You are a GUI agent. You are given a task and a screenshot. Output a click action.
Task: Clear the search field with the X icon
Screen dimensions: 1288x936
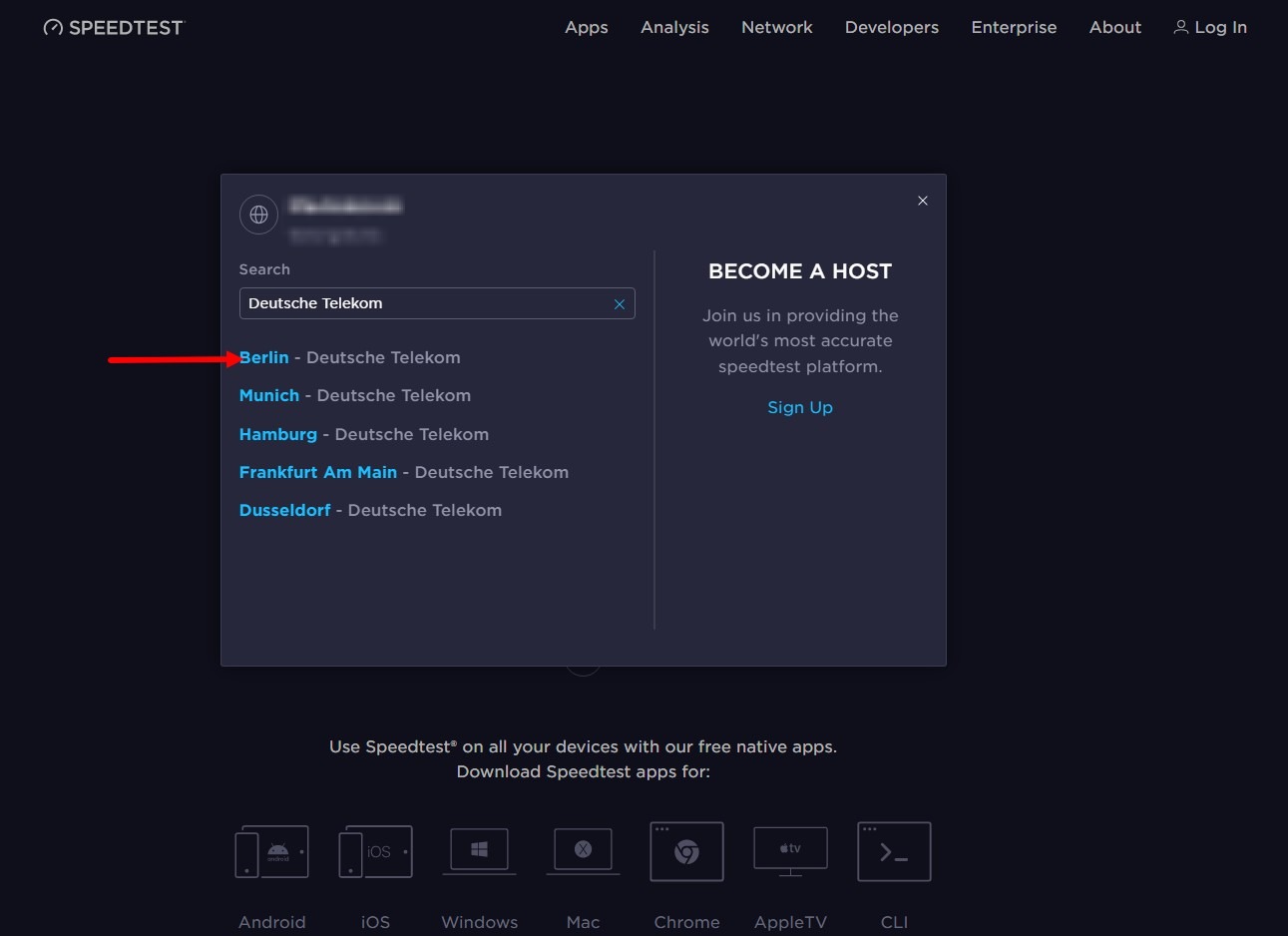[x=620, y=304]
